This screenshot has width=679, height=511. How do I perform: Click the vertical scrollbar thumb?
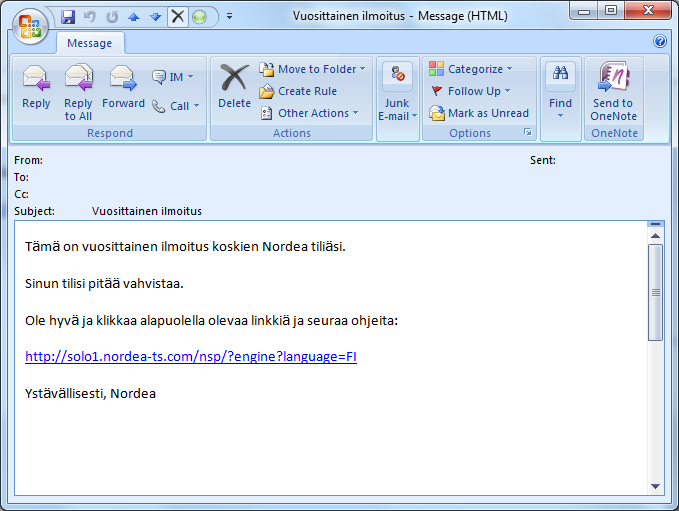(x=656, y=292)
